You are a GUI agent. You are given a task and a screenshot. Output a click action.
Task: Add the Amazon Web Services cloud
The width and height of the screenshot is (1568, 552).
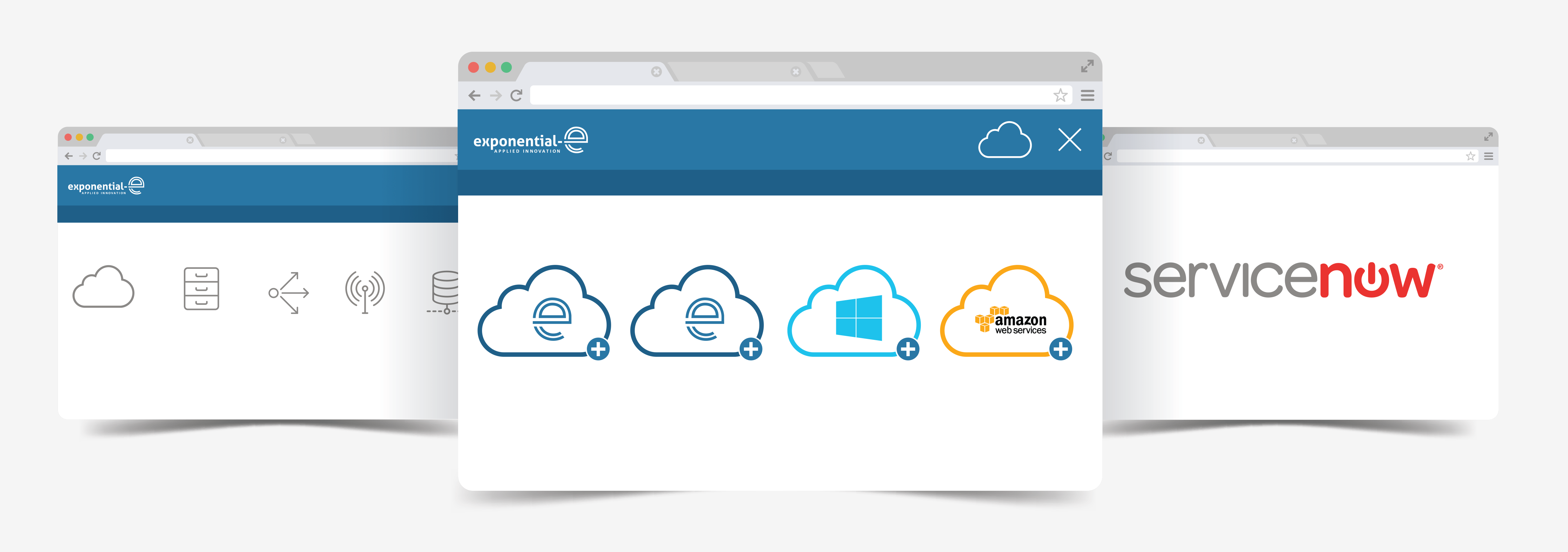point(1061,349)
